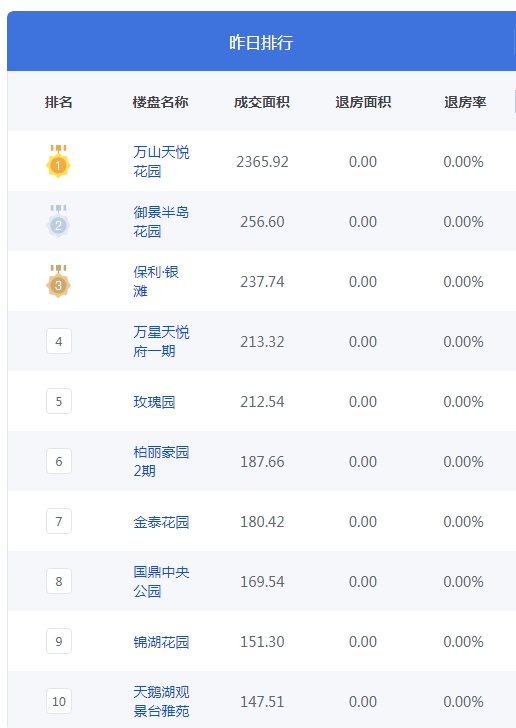The width and height of the screenshot is (516, 728).
Task: Click the rank 9 number badge
Action: click(59, 641)
